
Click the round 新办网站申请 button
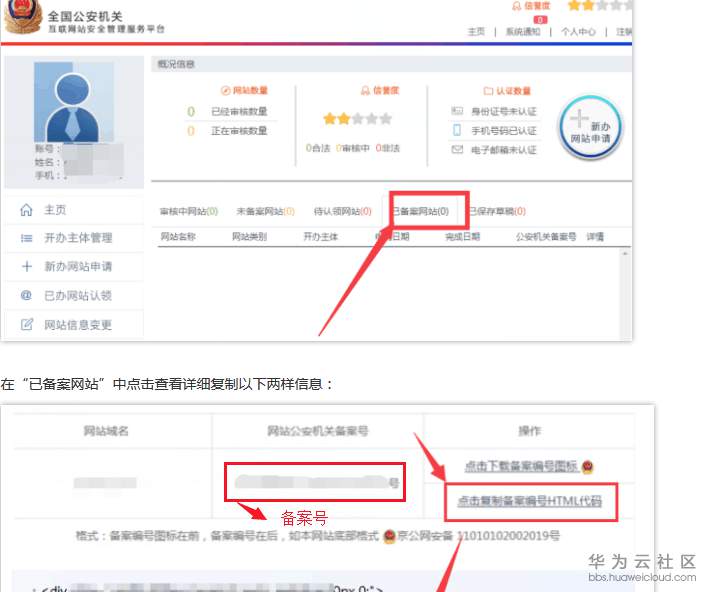pyautogui.click(x=590, y=127)
